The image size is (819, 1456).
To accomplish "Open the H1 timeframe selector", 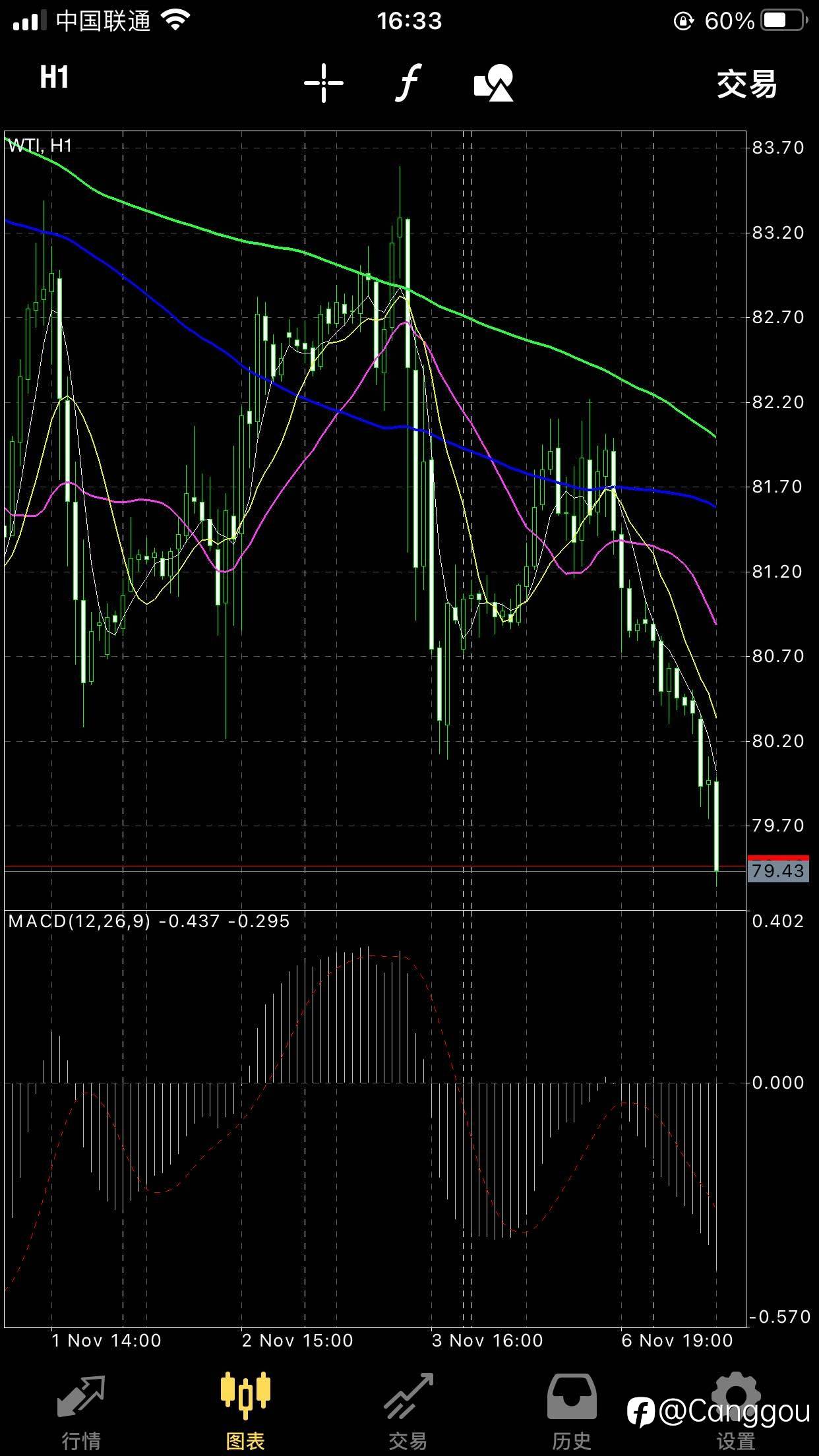I will pos(54,78).
